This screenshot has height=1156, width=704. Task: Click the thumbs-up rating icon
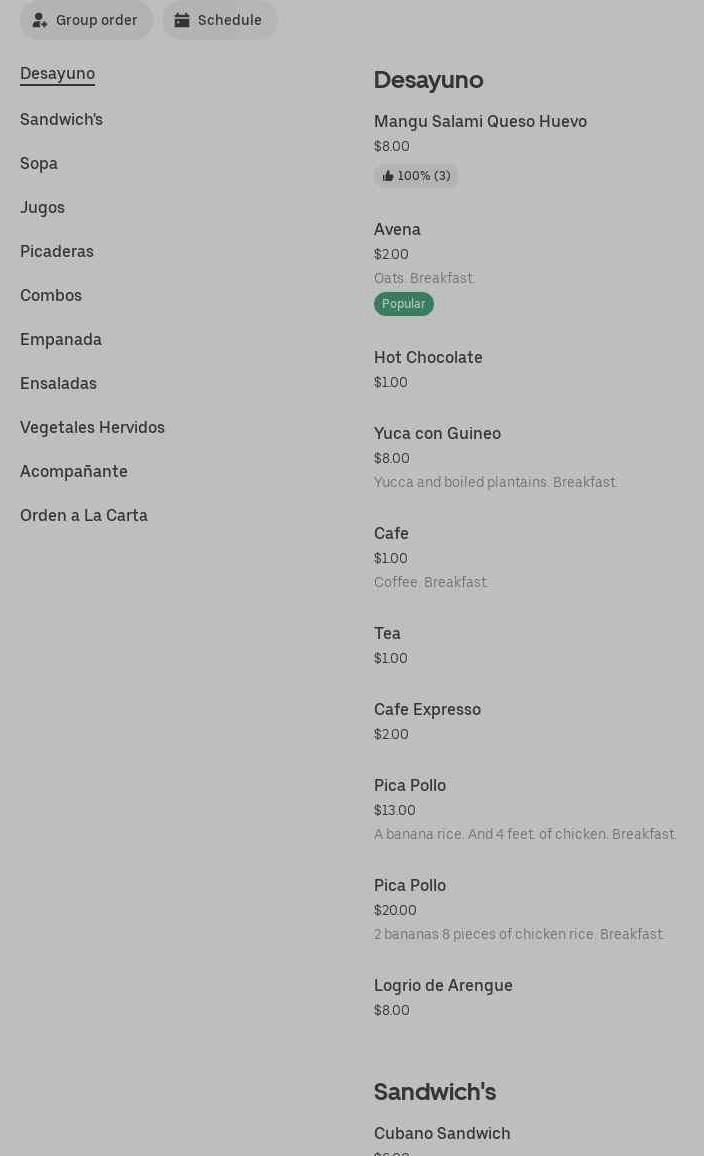[x=388, y=176]
